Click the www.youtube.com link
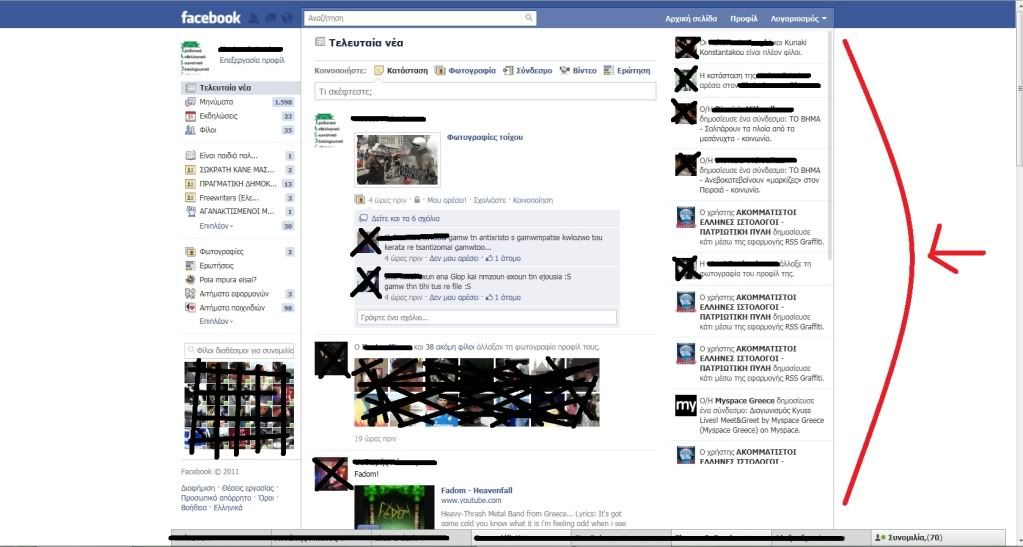Screen dimensions: 1023x547 click(x=471, y=501)
